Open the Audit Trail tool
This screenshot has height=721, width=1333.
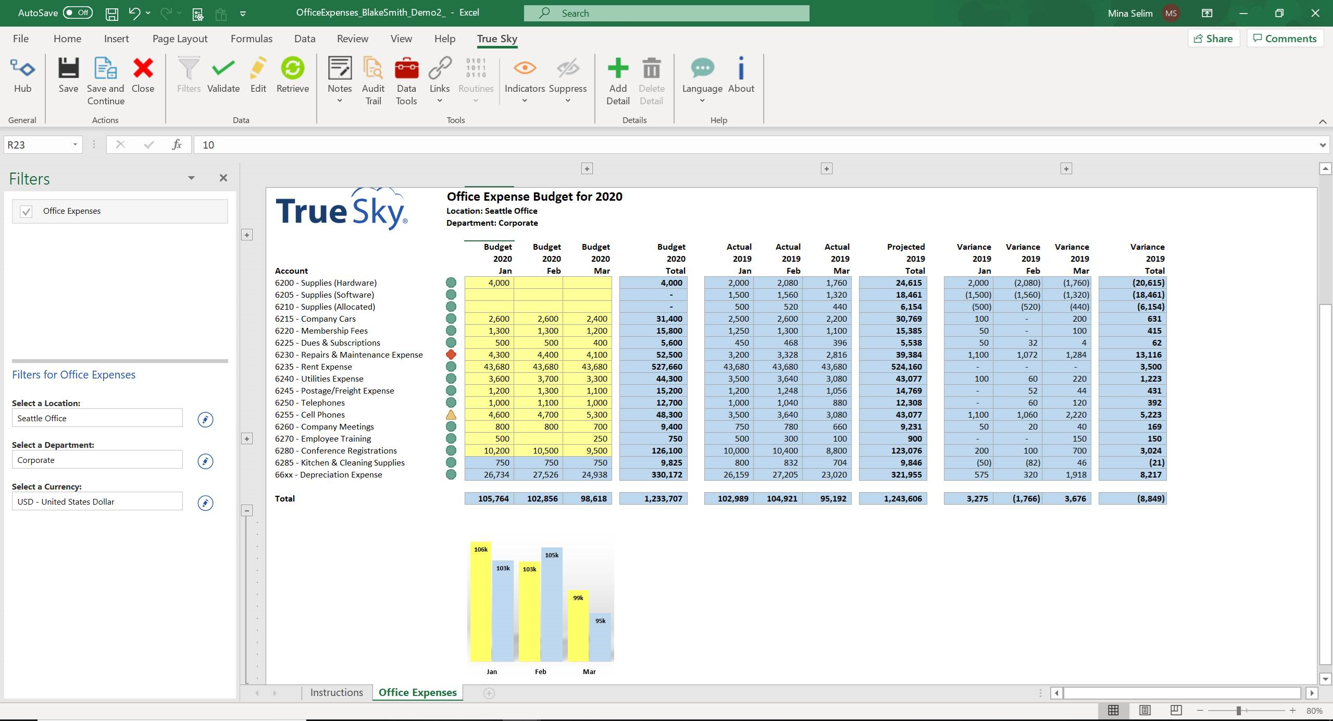click(373, 78)
